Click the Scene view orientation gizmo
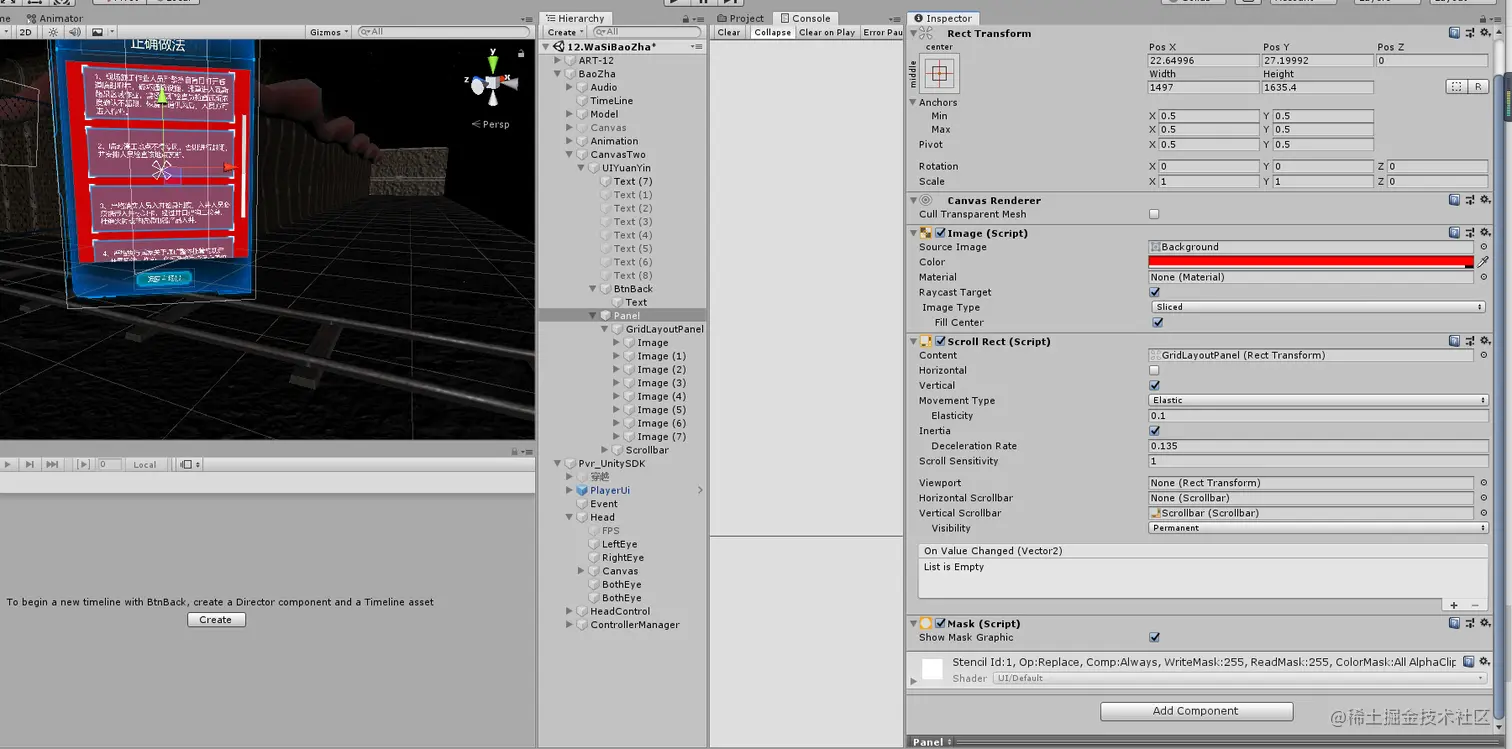This screenshot has width=1512, height=749. [493, 84]
